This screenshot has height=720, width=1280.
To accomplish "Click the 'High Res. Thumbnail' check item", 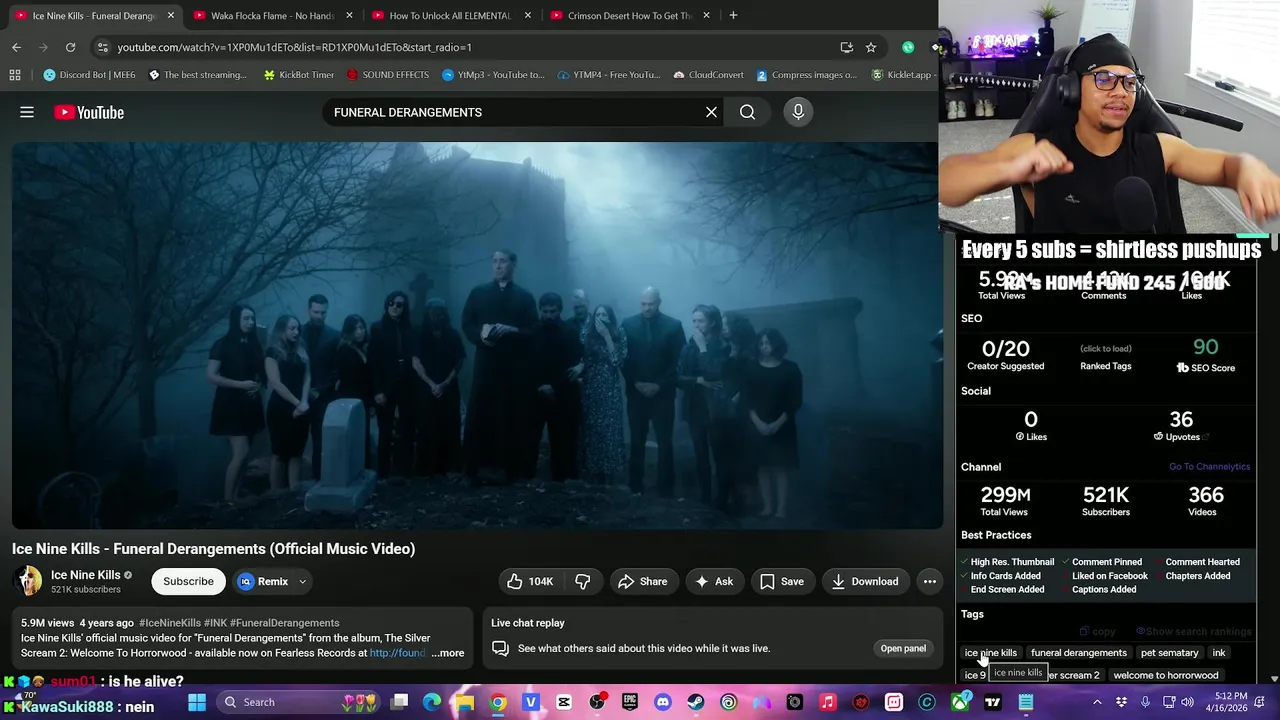I will tap(1005, 562).
